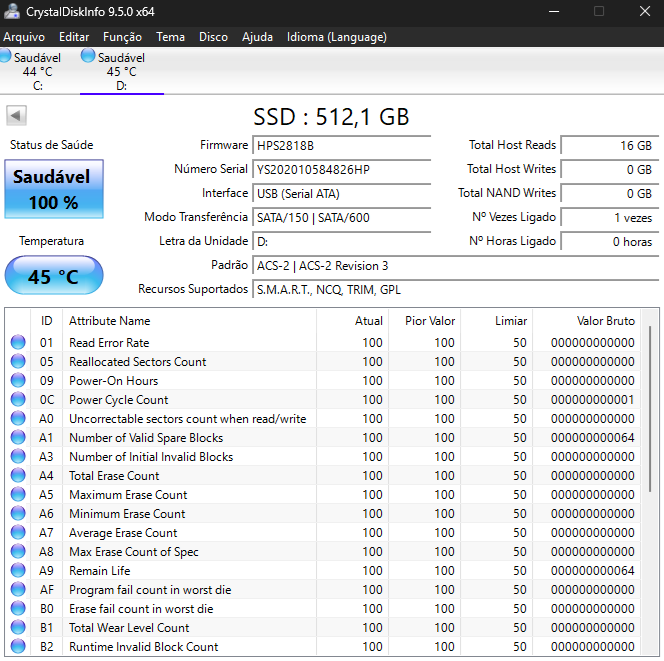Click the Total Host Writes value field
The image size is (664, 661).
pos(610,169)
